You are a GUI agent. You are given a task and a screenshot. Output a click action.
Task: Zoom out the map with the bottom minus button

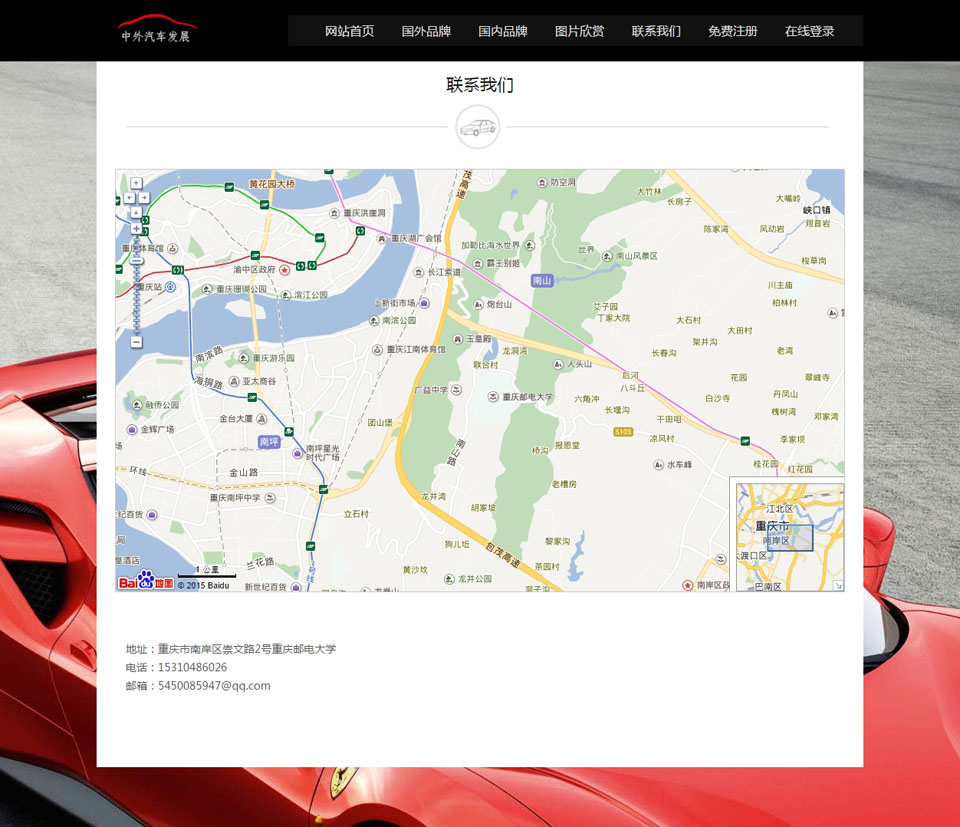point(137,342)
